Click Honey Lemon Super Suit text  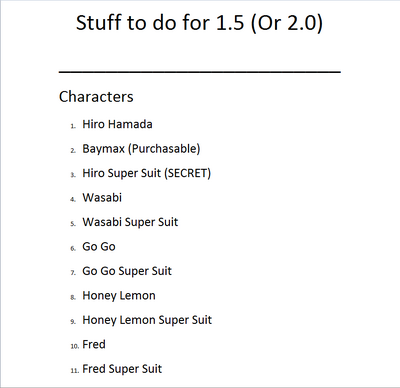tap(147, 320)
